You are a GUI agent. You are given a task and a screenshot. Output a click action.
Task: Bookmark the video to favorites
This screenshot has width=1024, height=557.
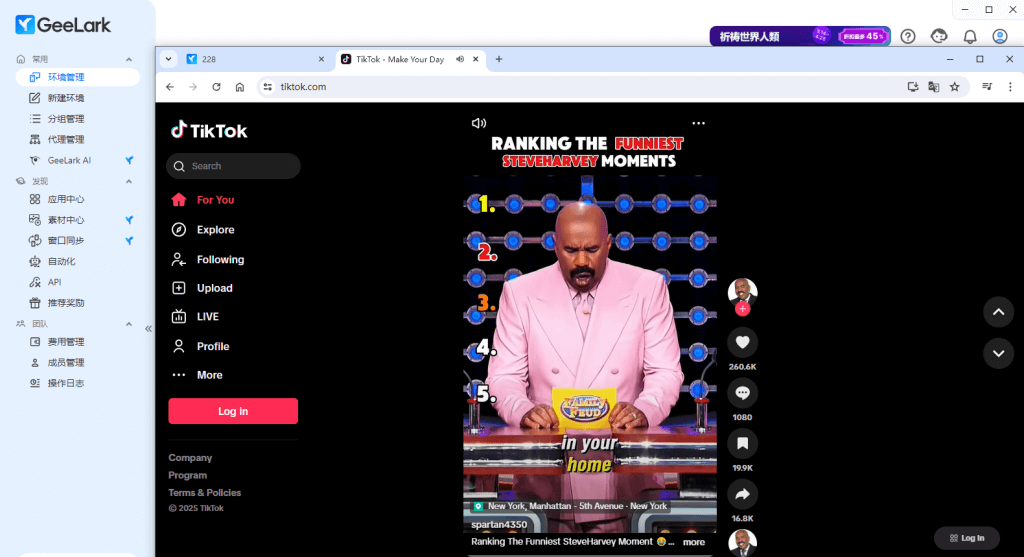pos(742,443)
